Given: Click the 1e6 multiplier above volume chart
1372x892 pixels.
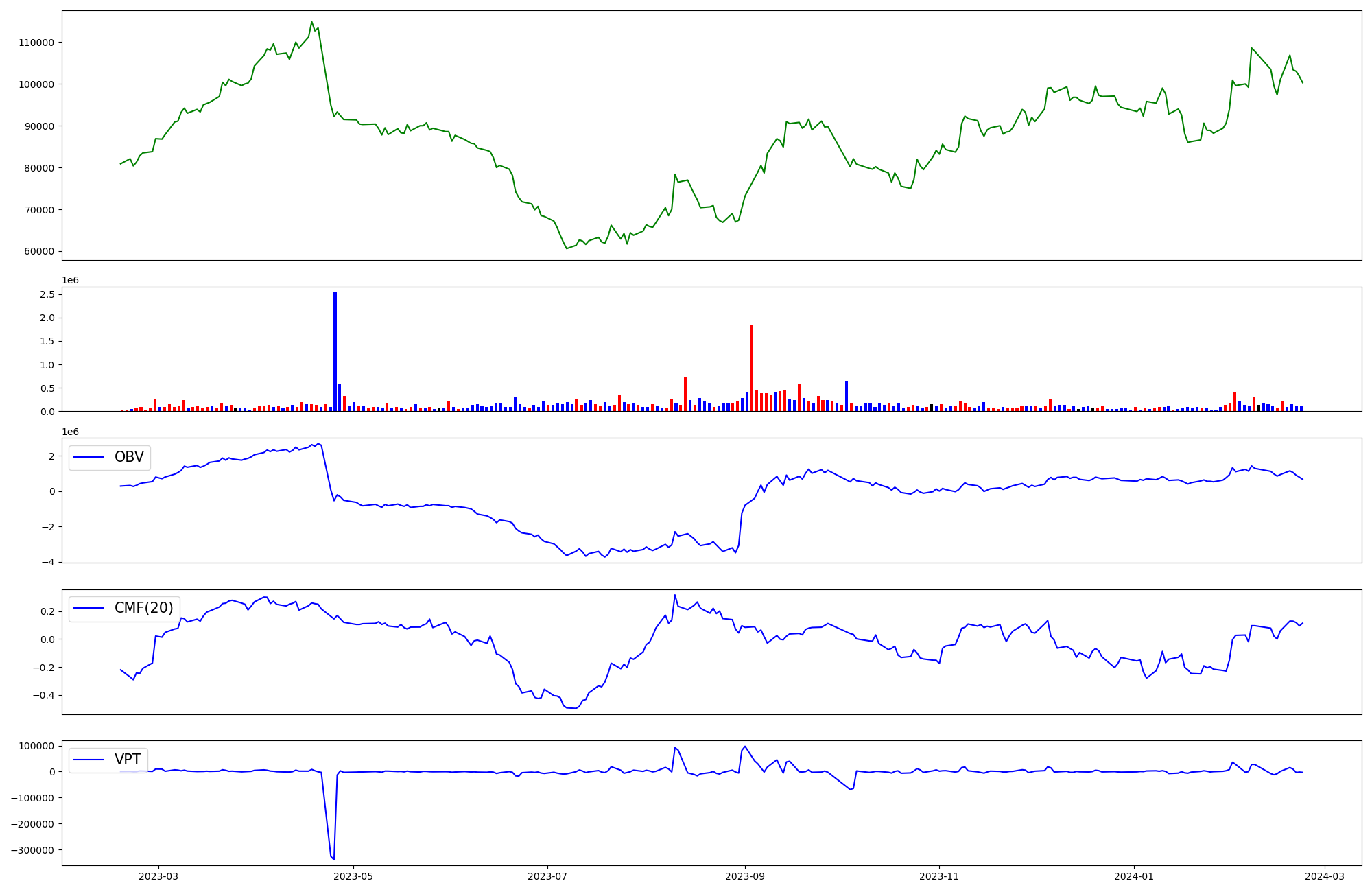Looking at the screenshot, I should coord(71,281).
